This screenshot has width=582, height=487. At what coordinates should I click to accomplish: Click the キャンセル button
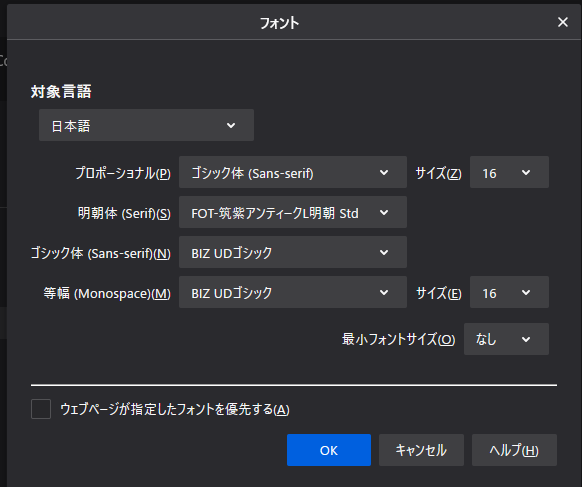point(421,450)
